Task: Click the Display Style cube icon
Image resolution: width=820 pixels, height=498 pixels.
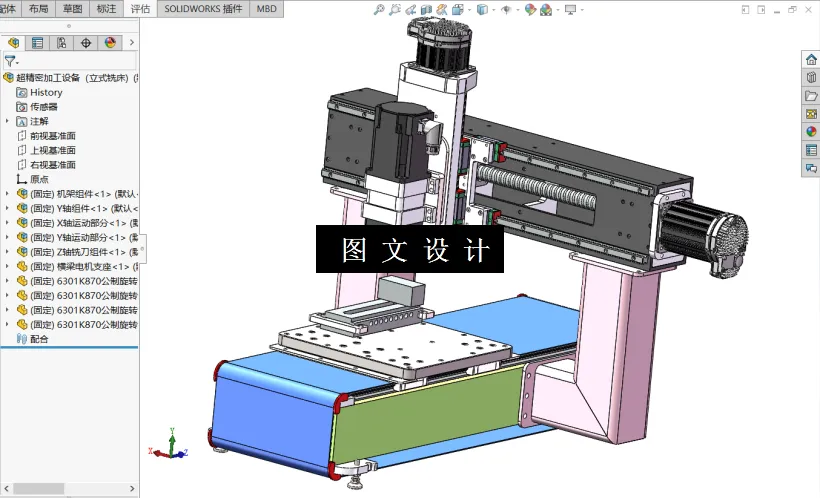Action: (x=482, y=9)
